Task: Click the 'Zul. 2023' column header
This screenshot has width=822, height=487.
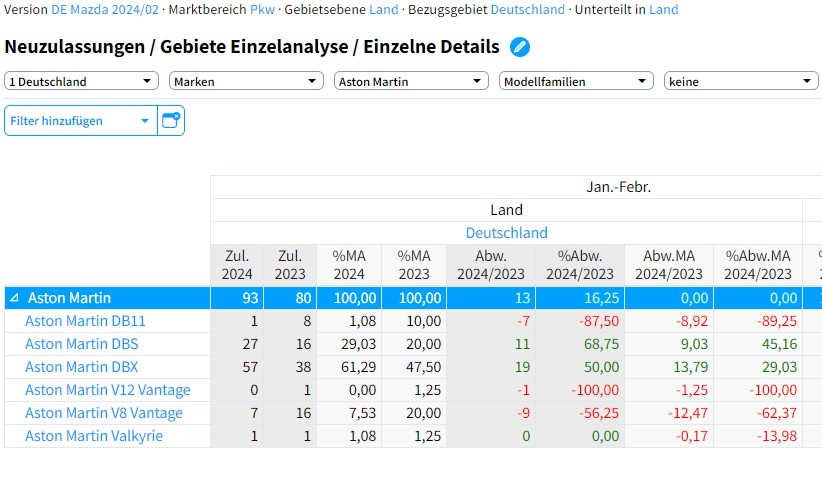Action: click(290, 265)
